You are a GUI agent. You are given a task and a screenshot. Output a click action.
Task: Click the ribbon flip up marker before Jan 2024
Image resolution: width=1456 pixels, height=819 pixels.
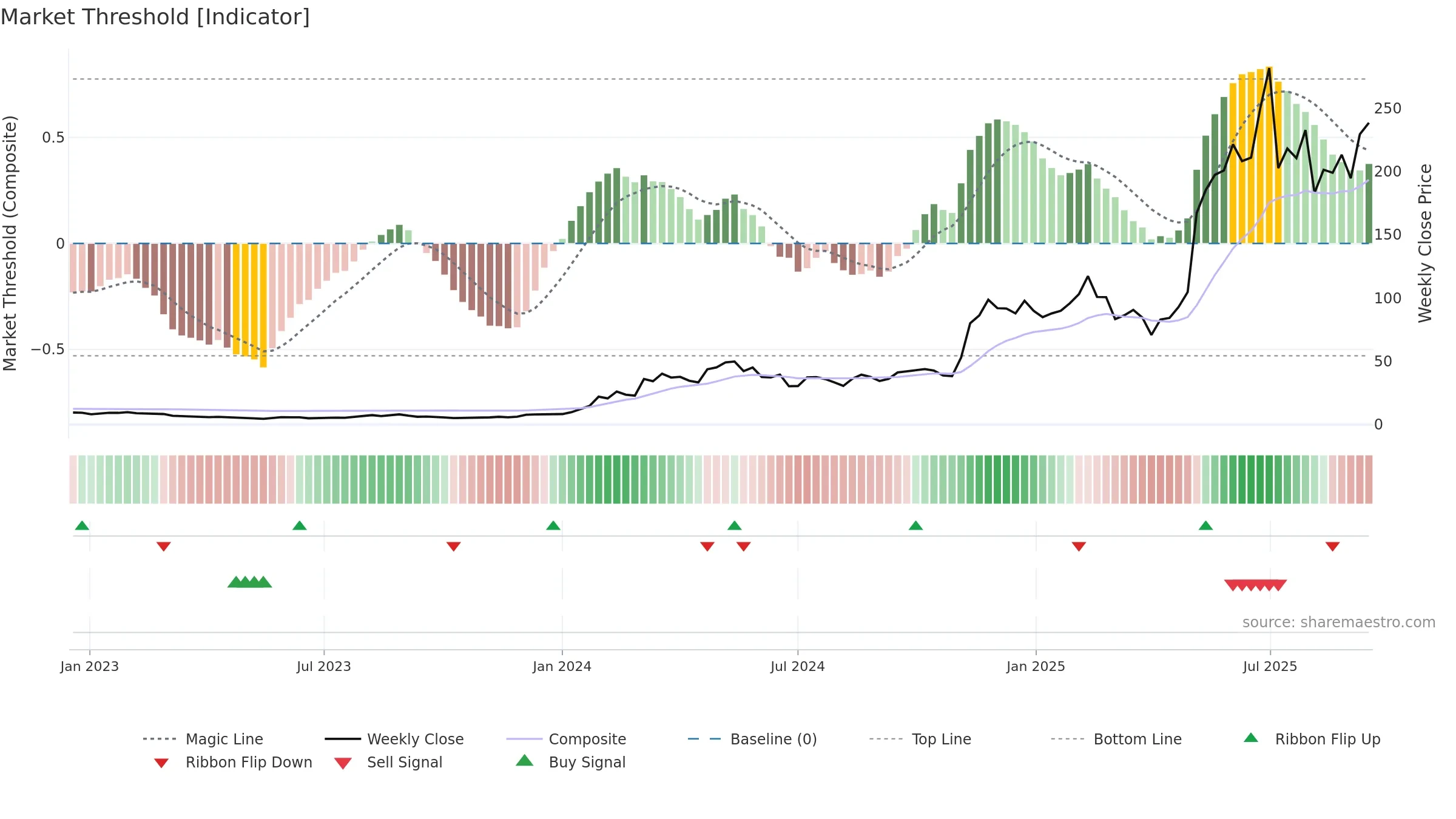(x=553, y=525)
